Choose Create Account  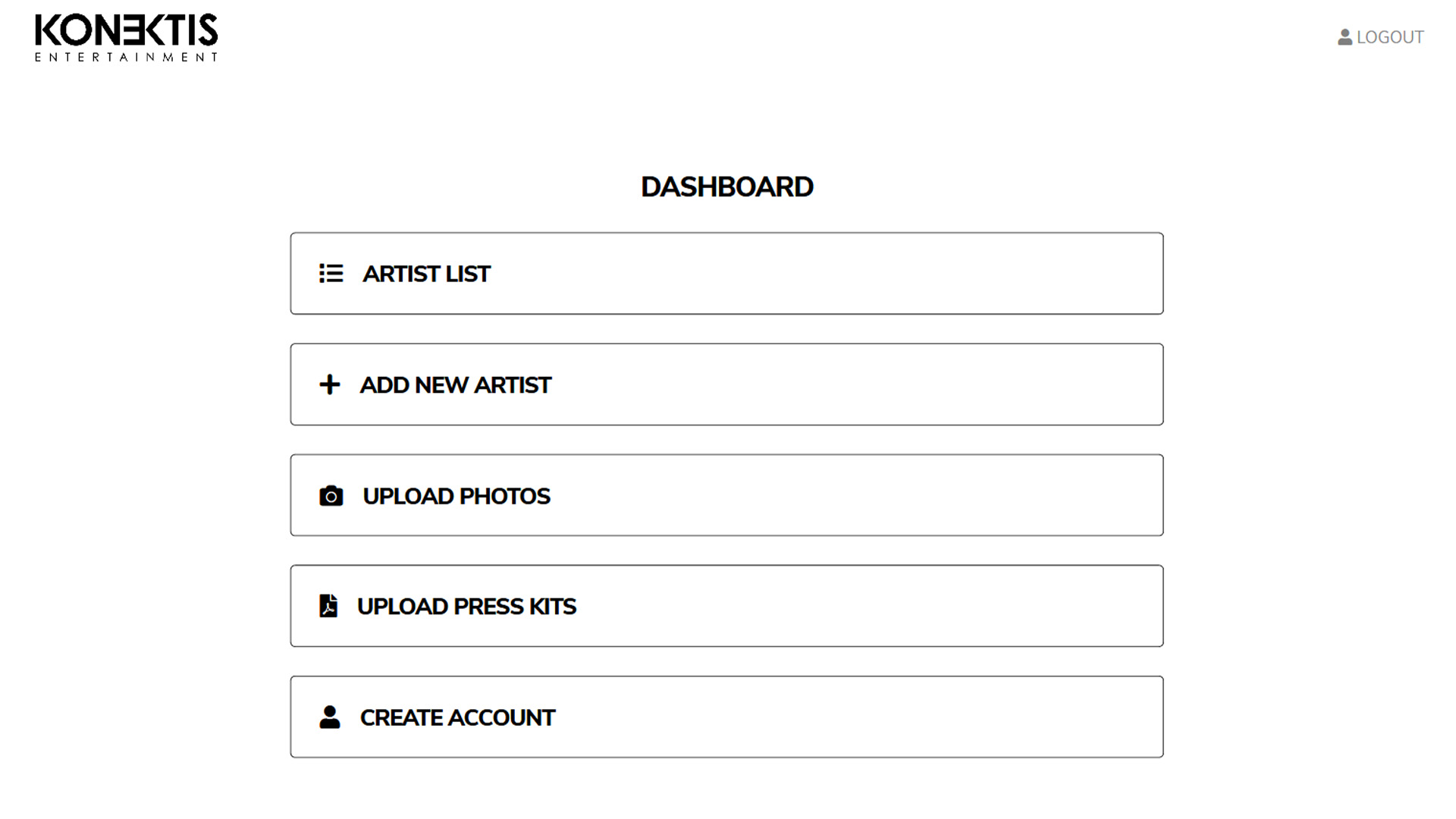click(726, 717)
